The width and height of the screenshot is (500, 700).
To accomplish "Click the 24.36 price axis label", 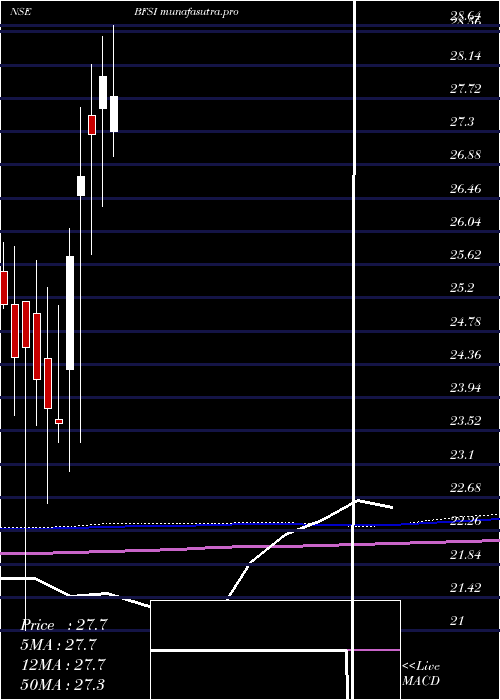I will [465, 354].
